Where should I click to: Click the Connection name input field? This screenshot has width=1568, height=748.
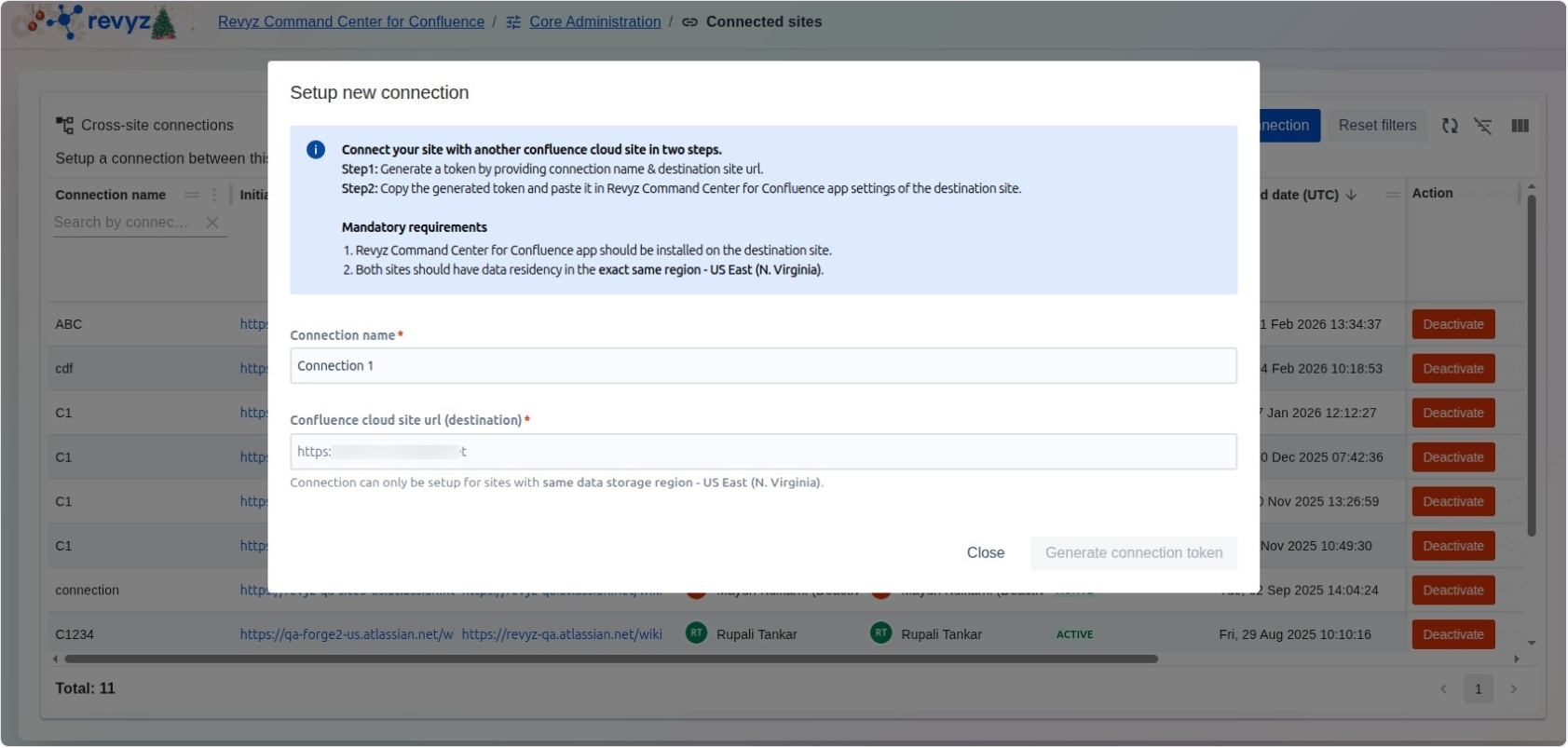coord(762,366)
